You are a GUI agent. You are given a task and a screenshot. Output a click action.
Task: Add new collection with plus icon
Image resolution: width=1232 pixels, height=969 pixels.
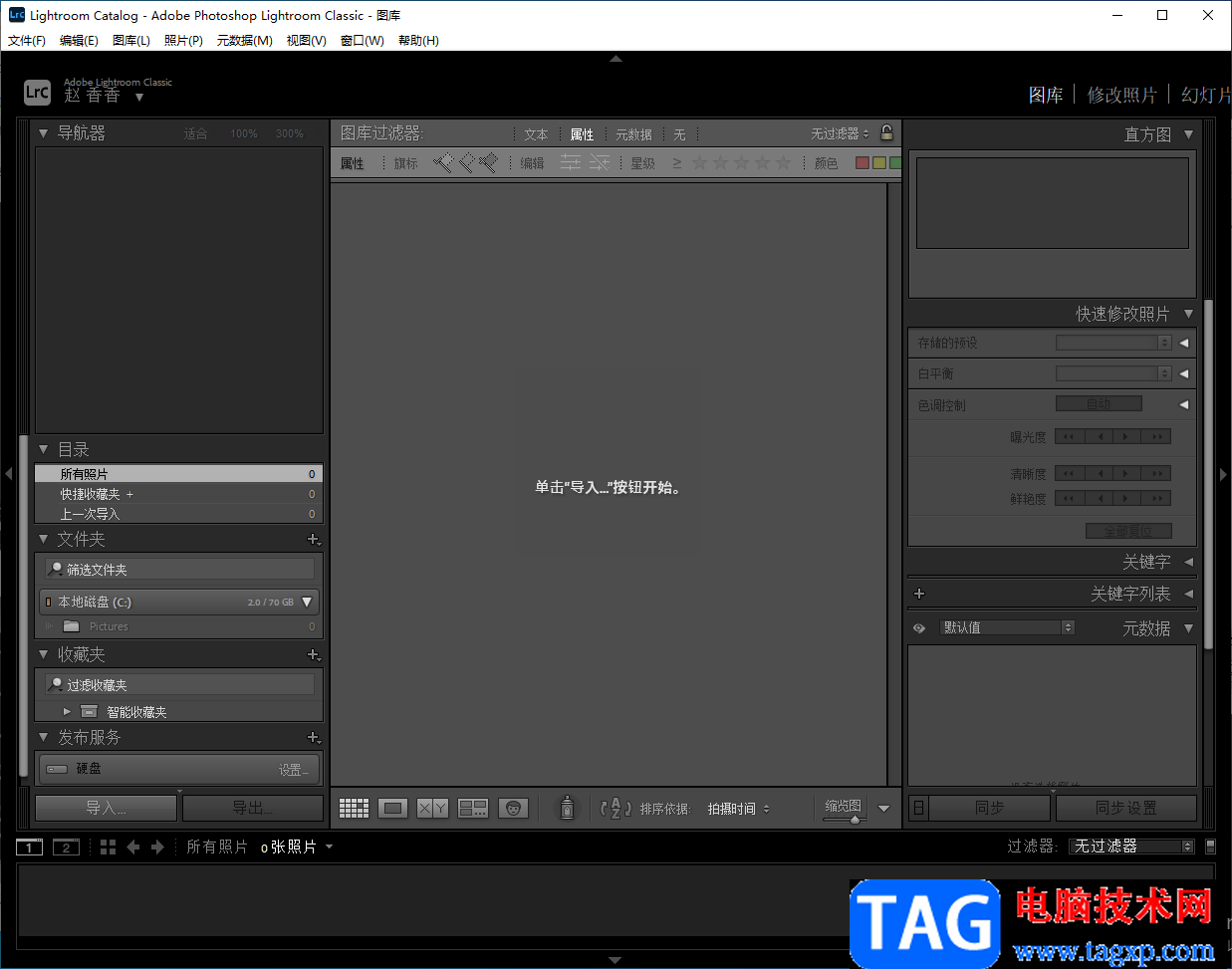pos(314,654)
